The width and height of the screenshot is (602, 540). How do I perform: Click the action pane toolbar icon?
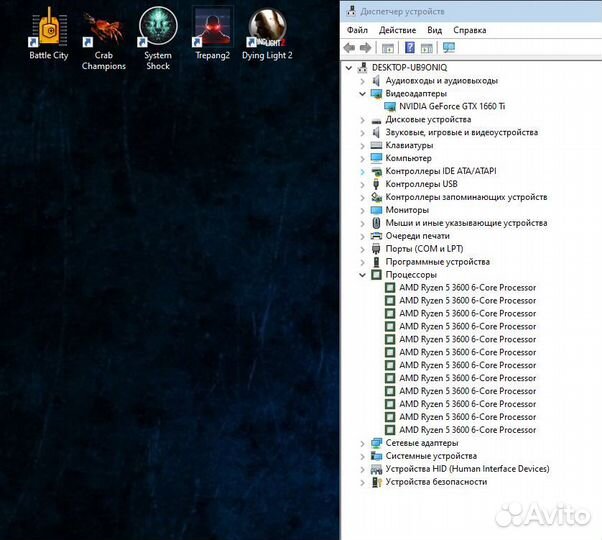point(427,48)
